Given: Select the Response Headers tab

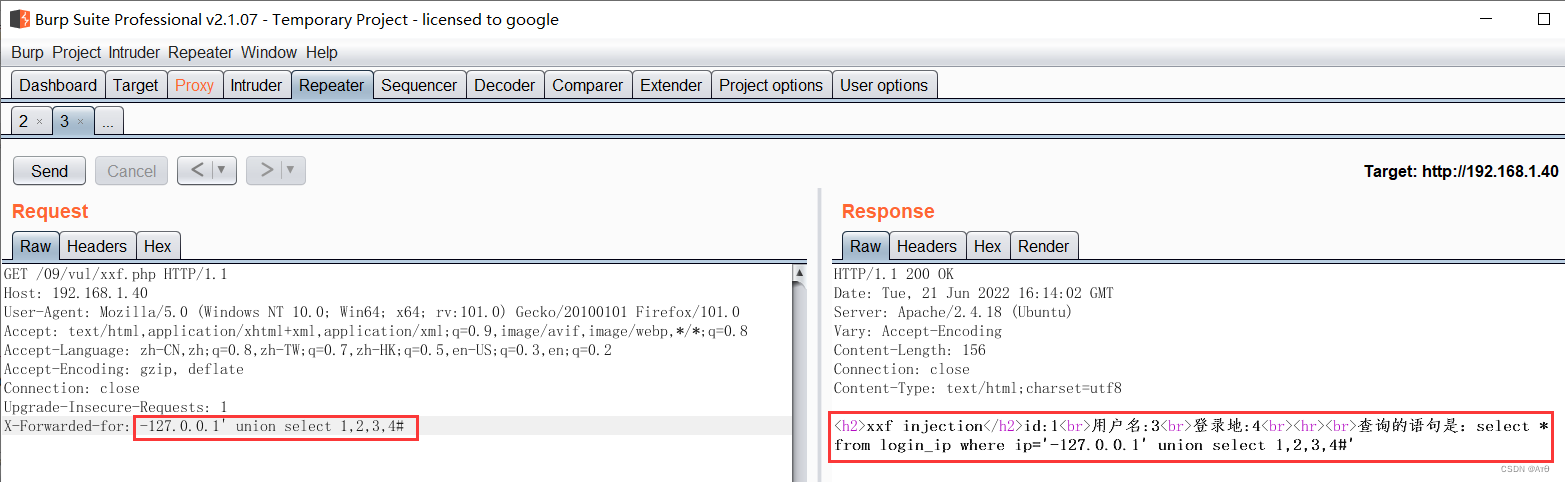Looking at the screenshot, I should [x=927, y=246].
